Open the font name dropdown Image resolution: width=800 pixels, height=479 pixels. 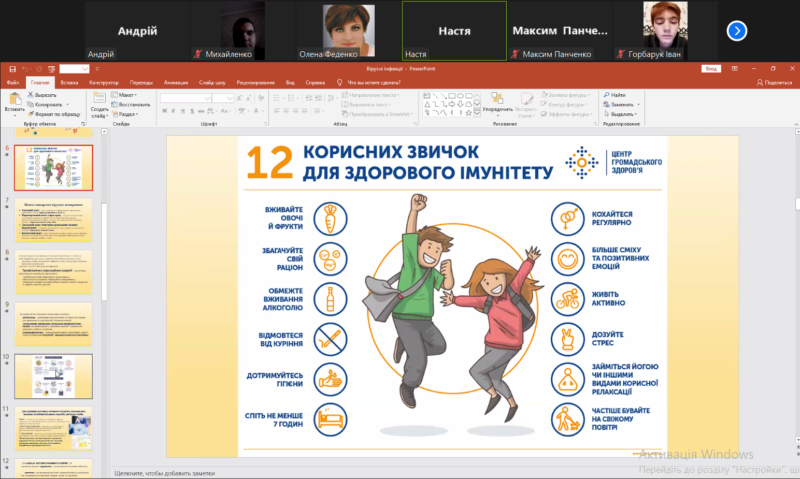click(207, 98)
